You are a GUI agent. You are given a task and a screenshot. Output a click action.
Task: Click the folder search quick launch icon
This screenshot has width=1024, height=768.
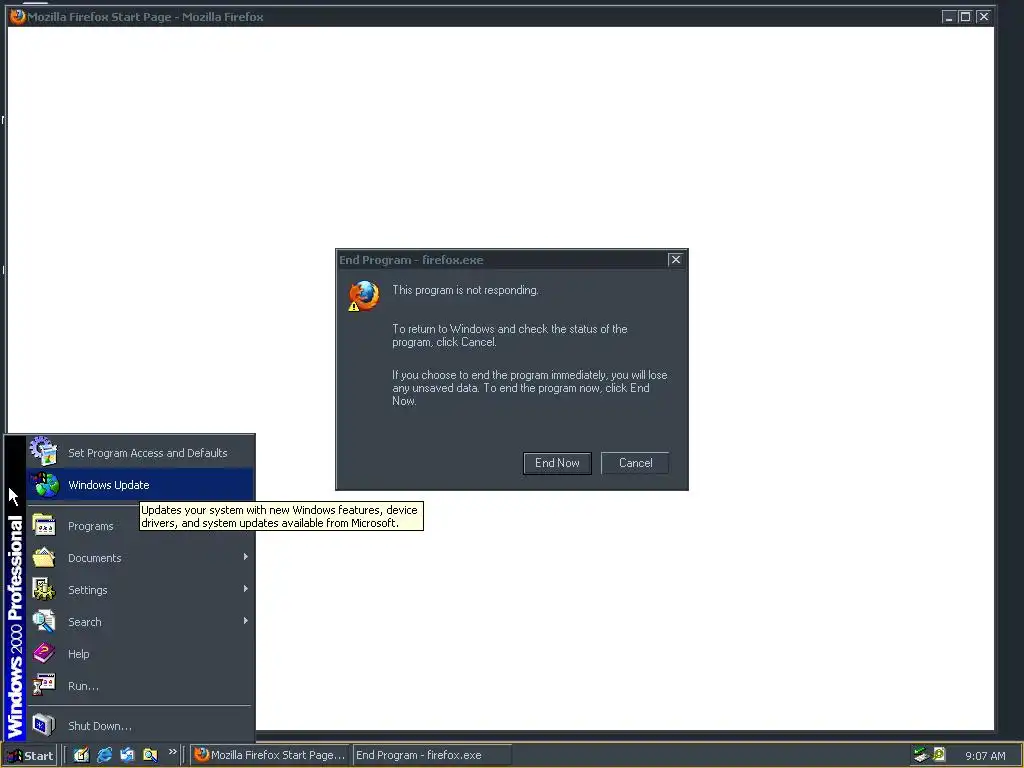[150, 755]
